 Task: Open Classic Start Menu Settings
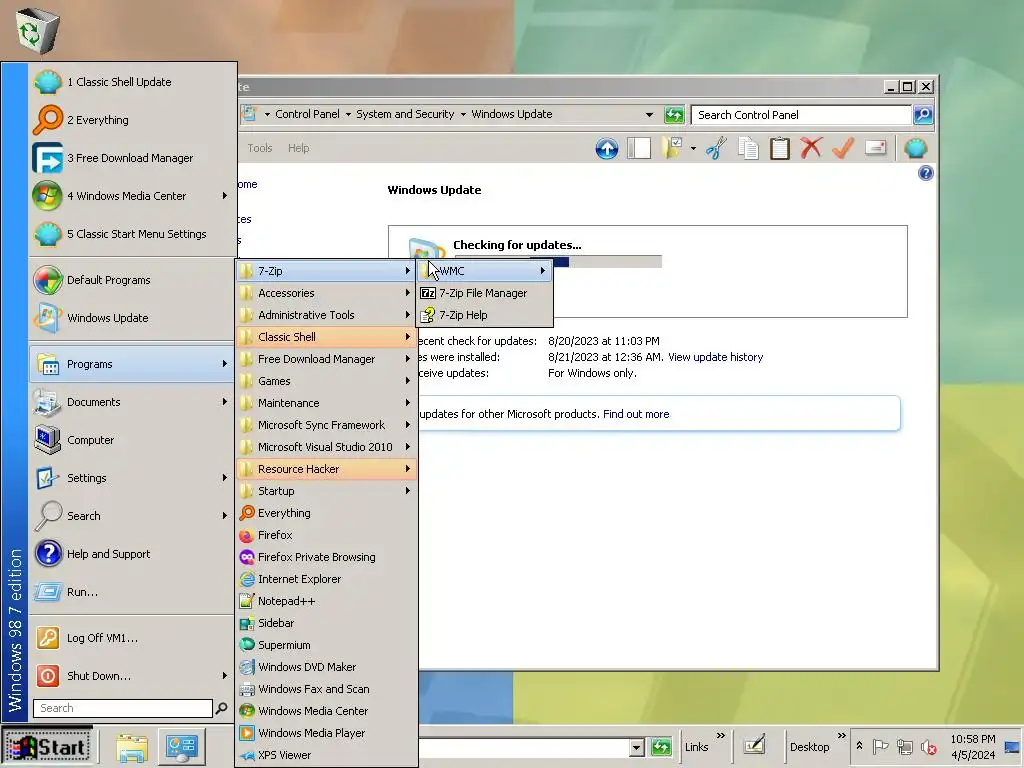tap(133, 234)
